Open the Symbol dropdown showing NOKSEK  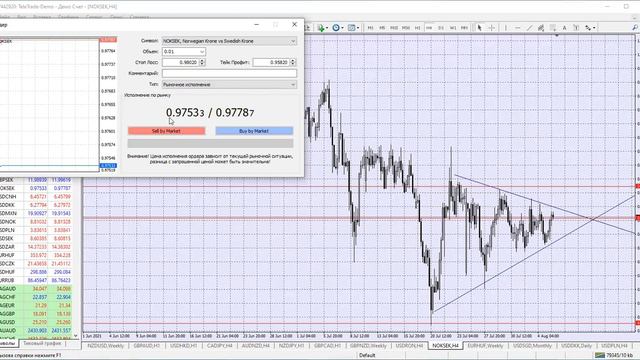click(229, 41)
